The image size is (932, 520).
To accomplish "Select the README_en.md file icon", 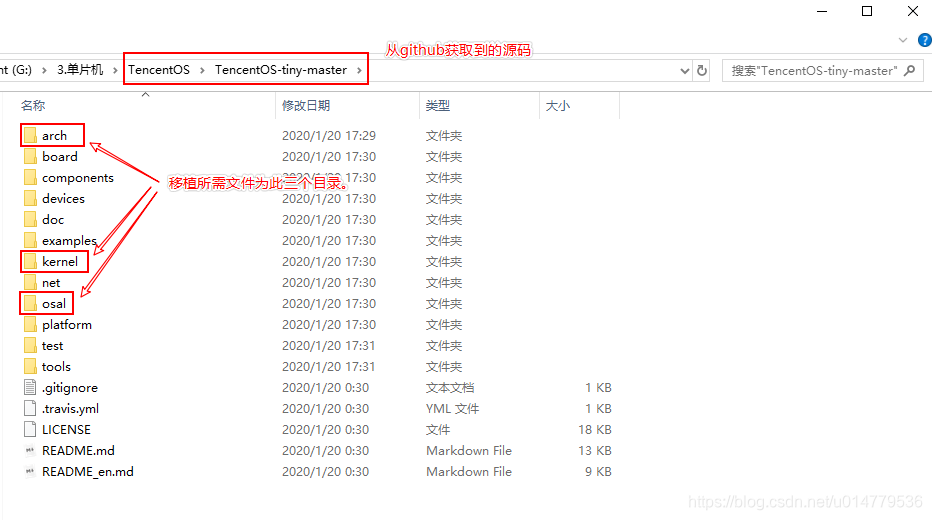I will pyautogui.click(x=30, y=471).
